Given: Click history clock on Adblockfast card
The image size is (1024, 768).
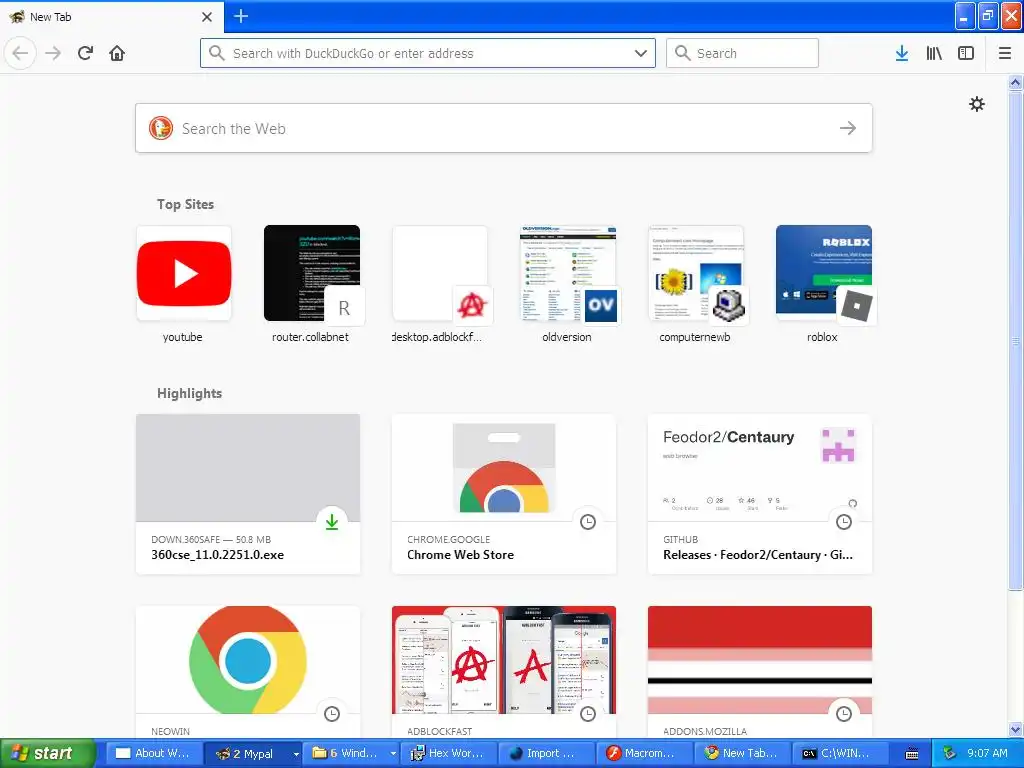Looking at the screenshot, I should [588, 714].
